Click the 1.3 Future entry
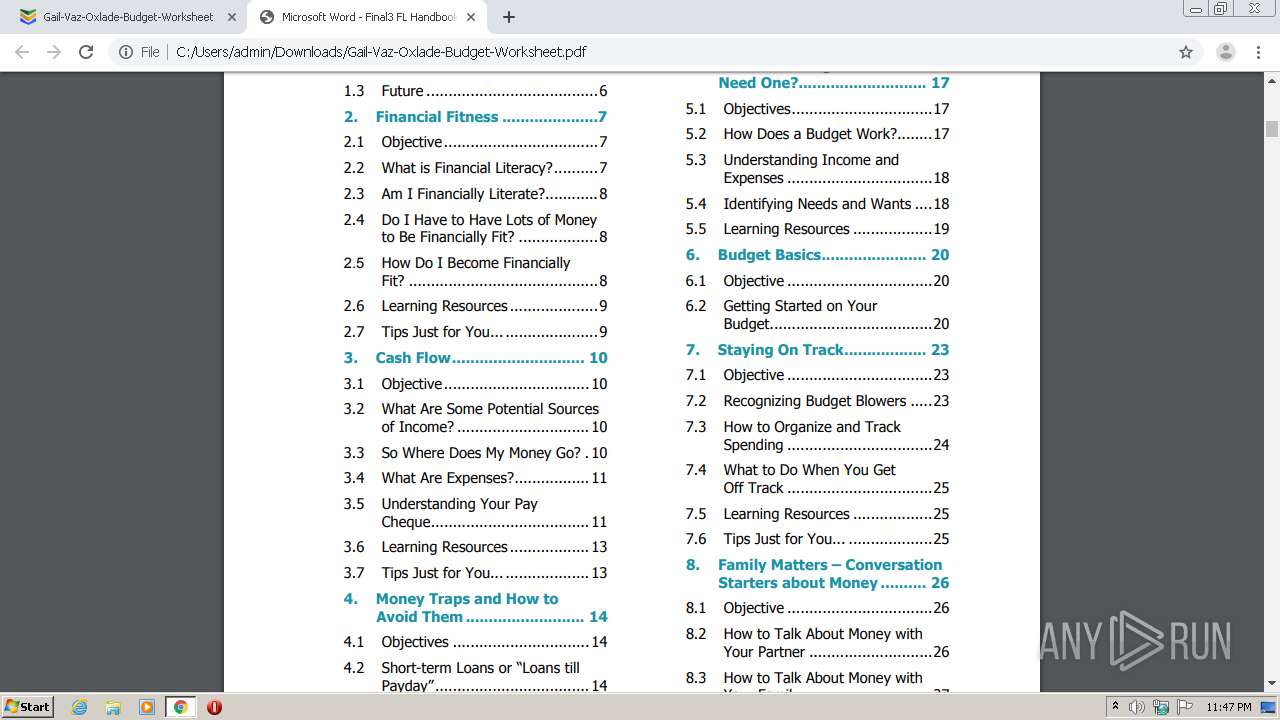 475,91
